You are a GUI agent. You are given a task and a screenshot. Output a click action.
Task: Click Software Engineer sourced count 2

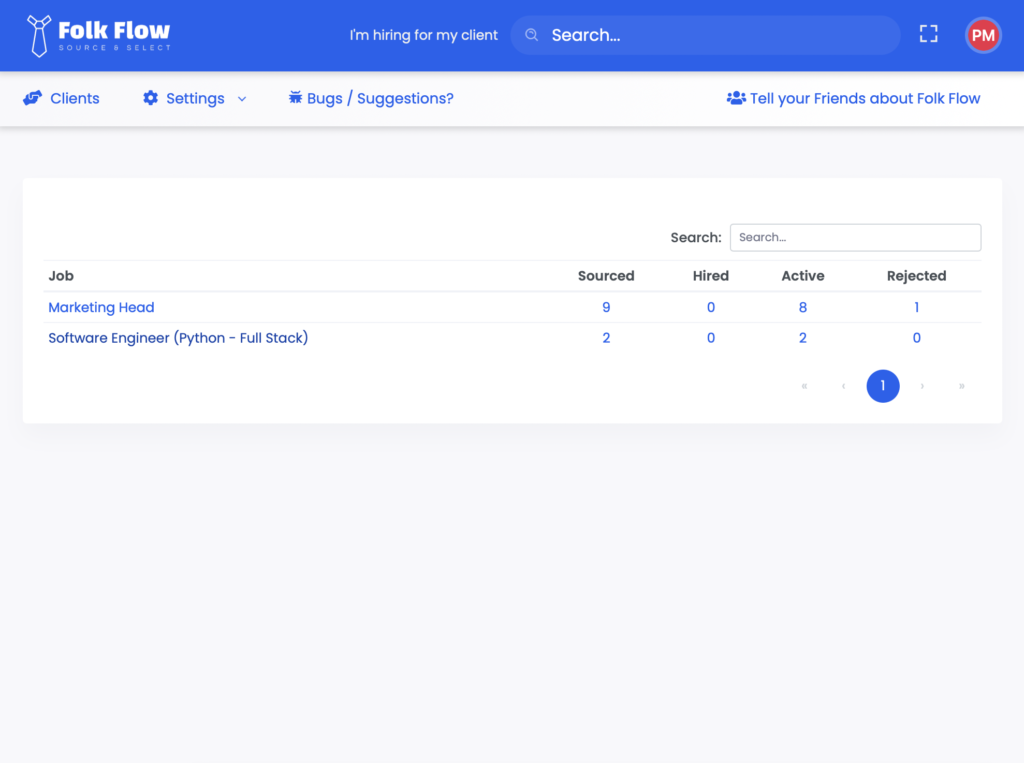click(x=606, y=338)
